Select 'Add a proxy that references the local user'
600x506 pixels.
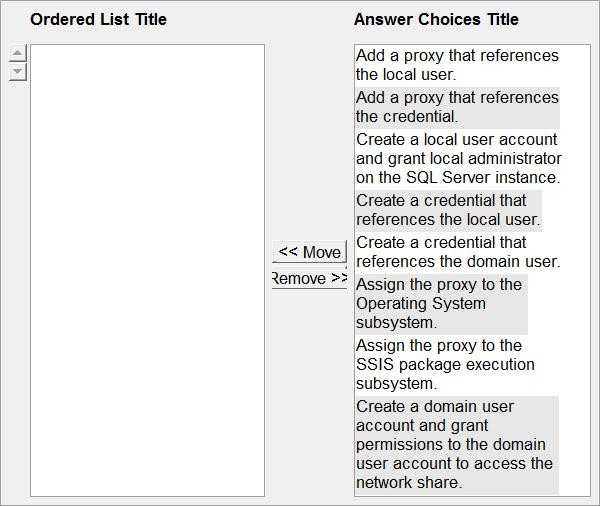click(457, 65)
